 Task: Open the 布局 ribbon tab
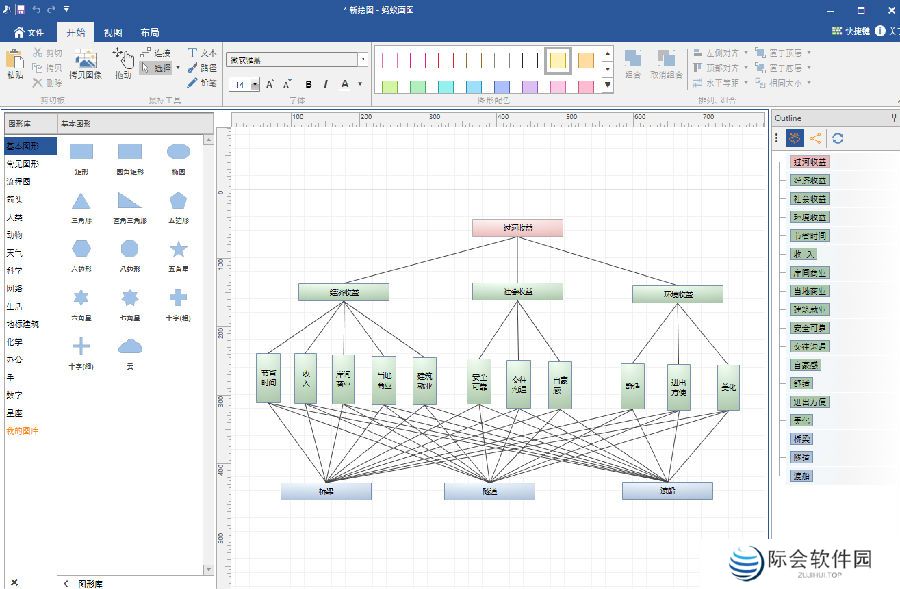point(149,32)
